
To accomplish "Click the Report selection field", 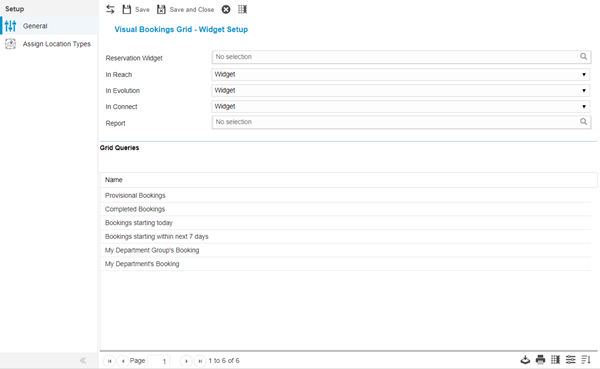I will coord(401,122).
